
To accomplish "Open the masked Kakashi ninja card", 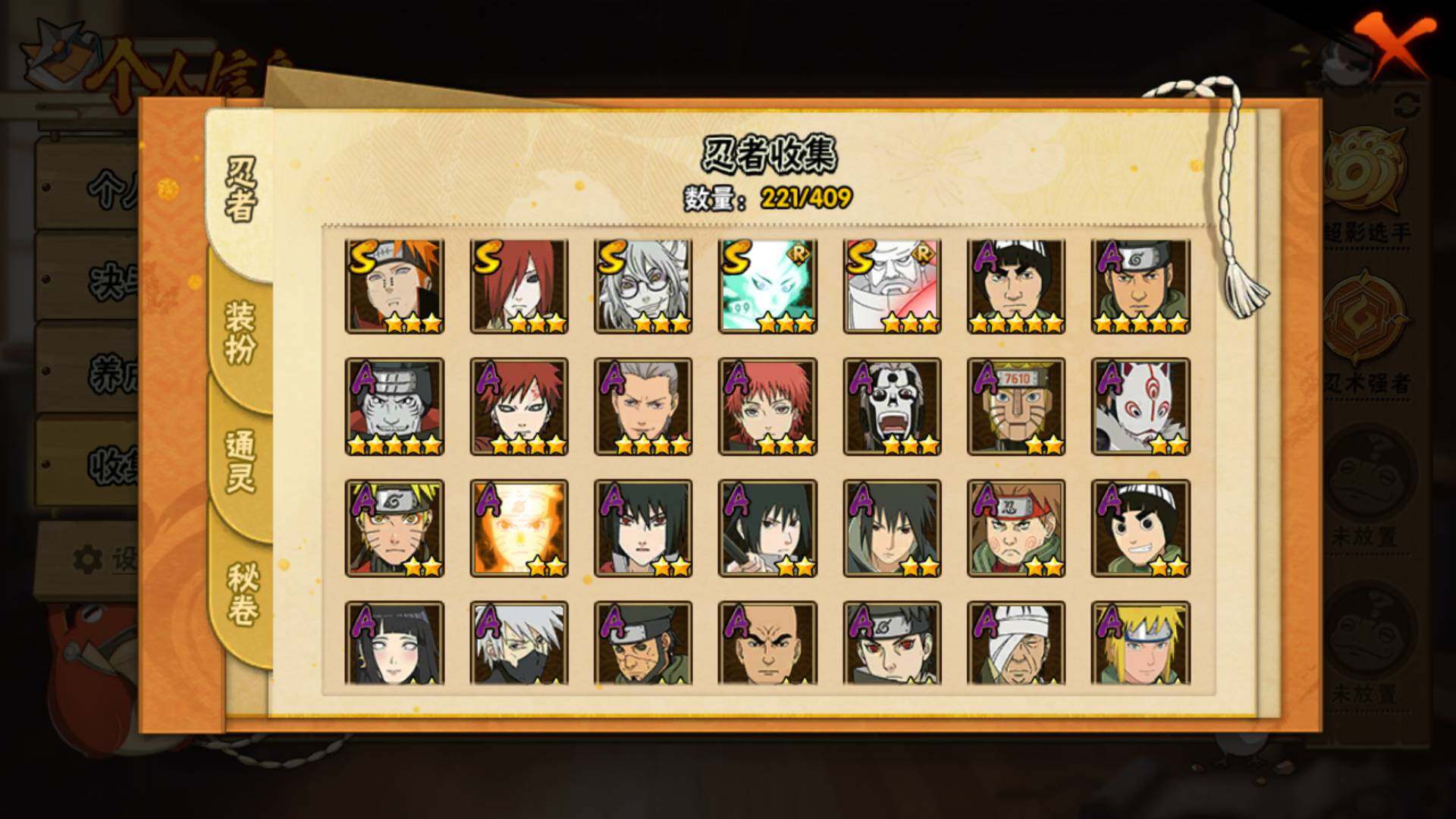I will click(519, 643).
